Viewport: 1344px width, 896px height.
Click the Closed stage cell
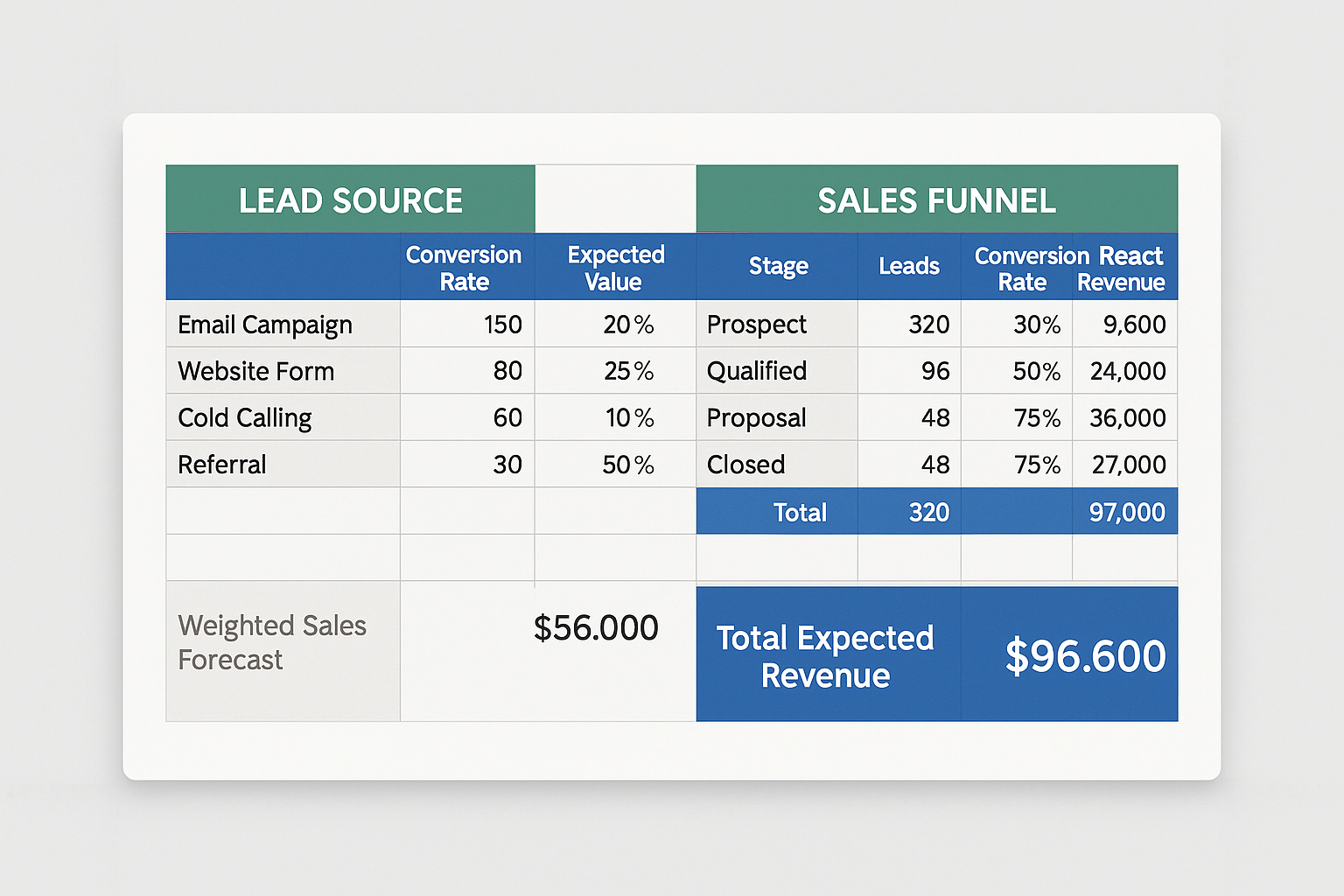click(777, 465)
